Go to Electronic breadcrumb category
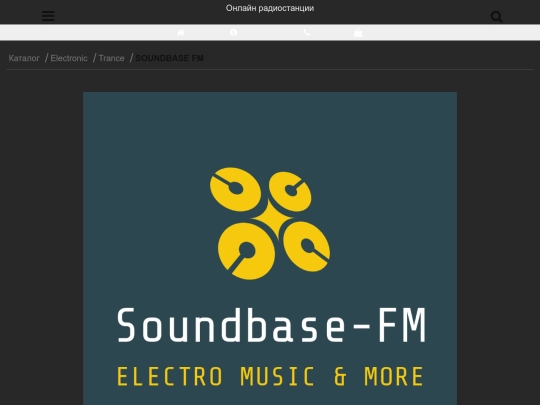This screenshot has width=540, height=405. [x=69, y=58]
